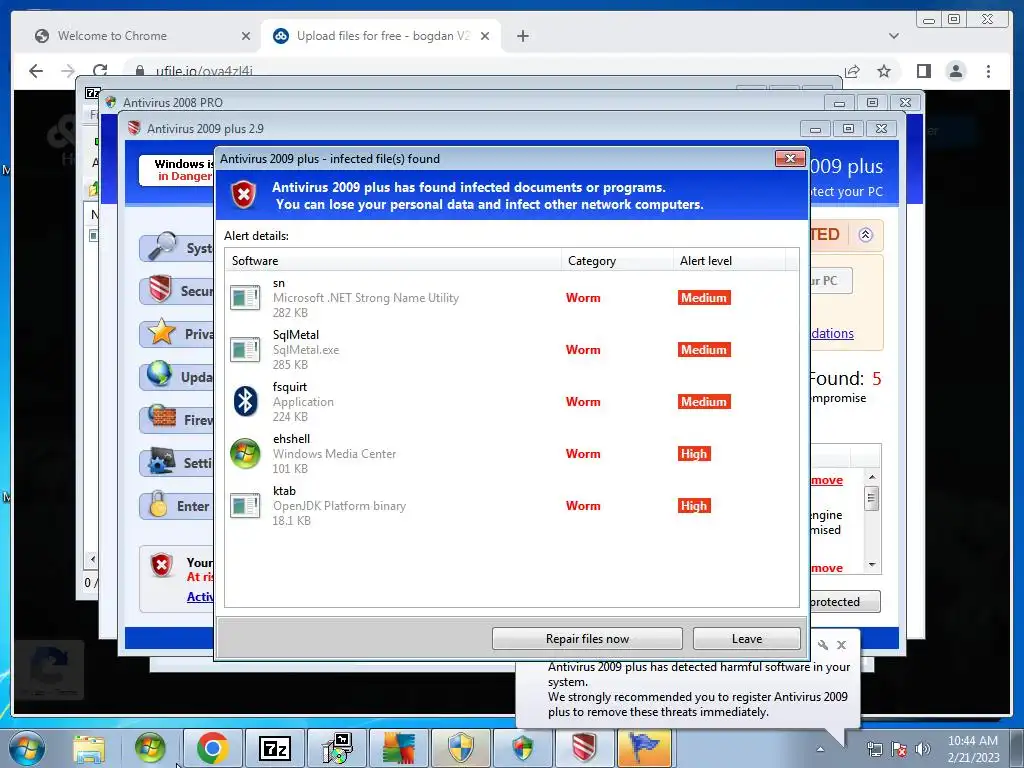Select the ktab OpenJDK binary icon
The width and height of the screenshot is (1024, 768).
click(x=246, y=505)
